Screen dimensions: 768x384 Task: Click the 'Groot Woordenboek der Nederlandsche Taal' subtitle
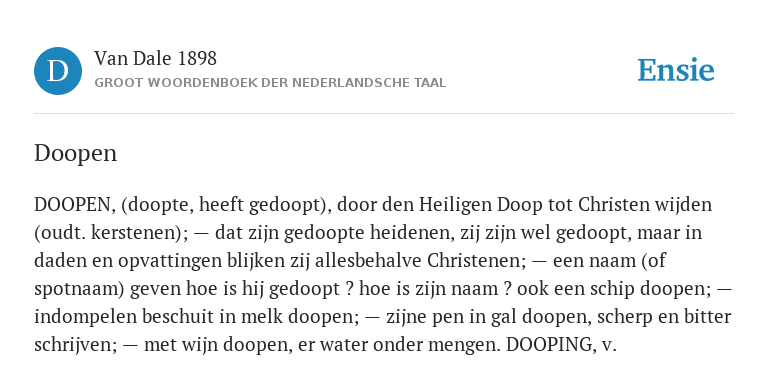(270, 83)
